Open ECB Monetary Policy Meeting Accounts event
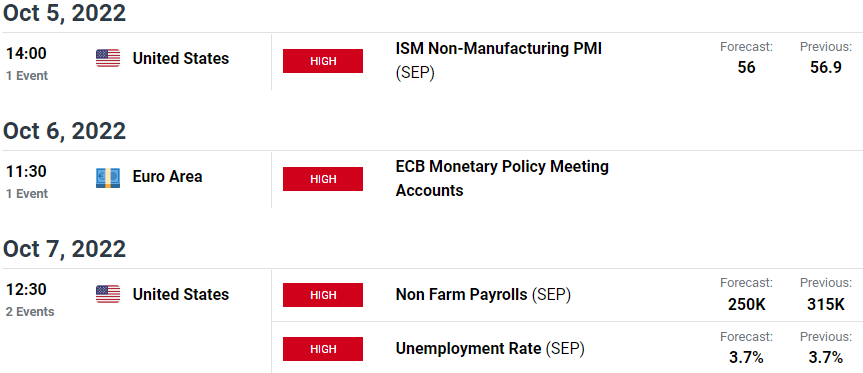 tap(502, 178)
